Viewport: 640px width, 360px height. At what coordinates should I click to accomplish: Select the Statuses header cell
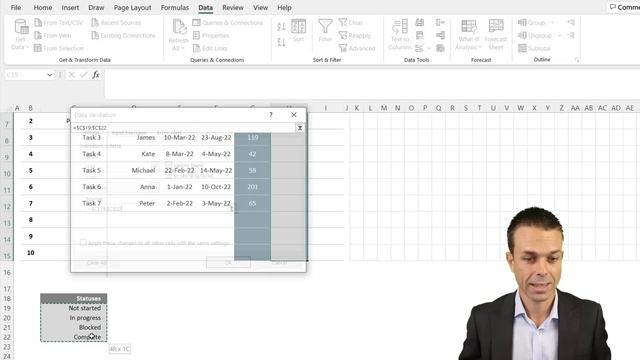tap(74, 298)
